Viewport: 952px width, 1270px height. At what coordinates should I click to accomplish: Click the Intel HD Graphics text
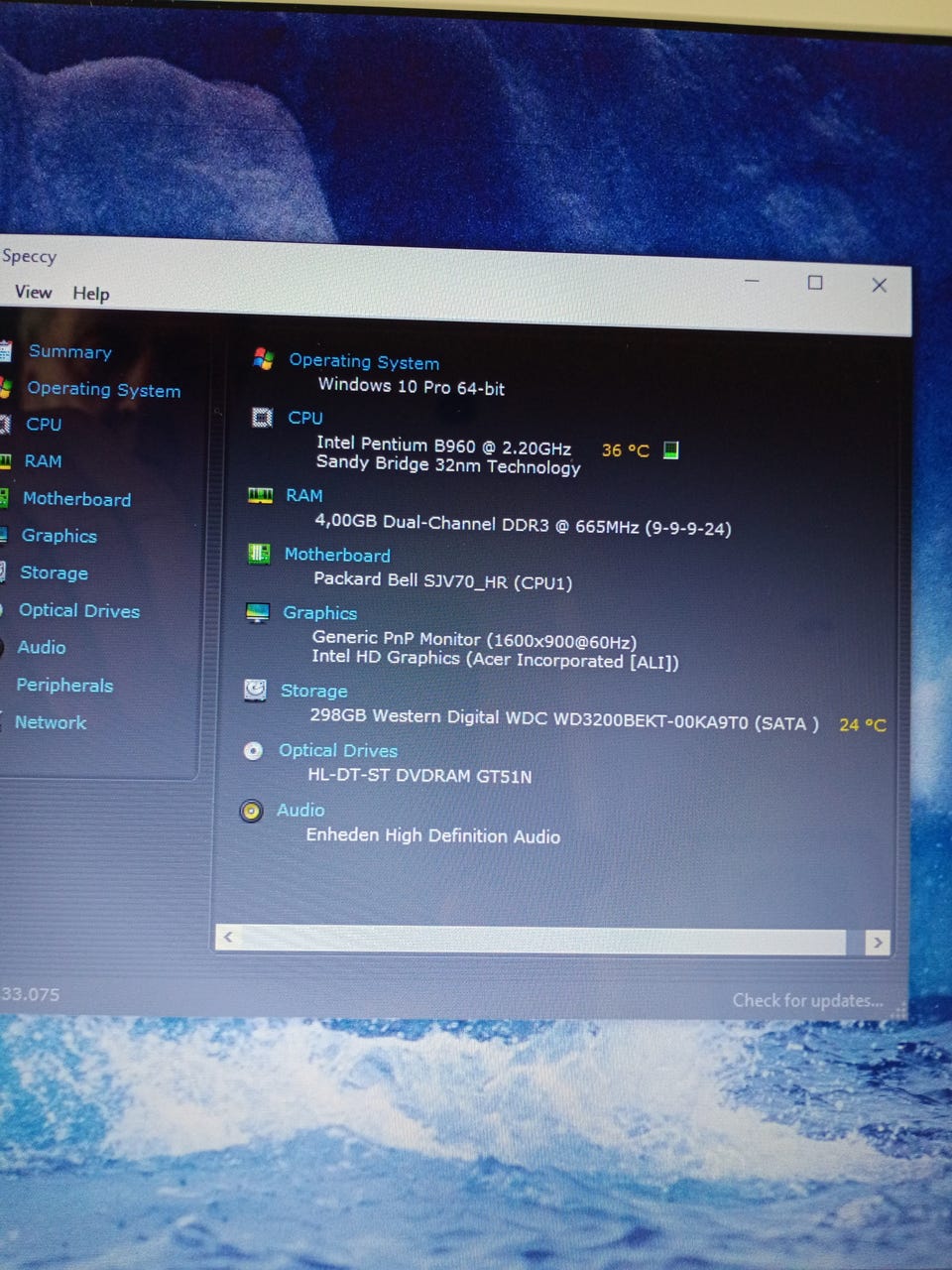(x=495, y=659)
